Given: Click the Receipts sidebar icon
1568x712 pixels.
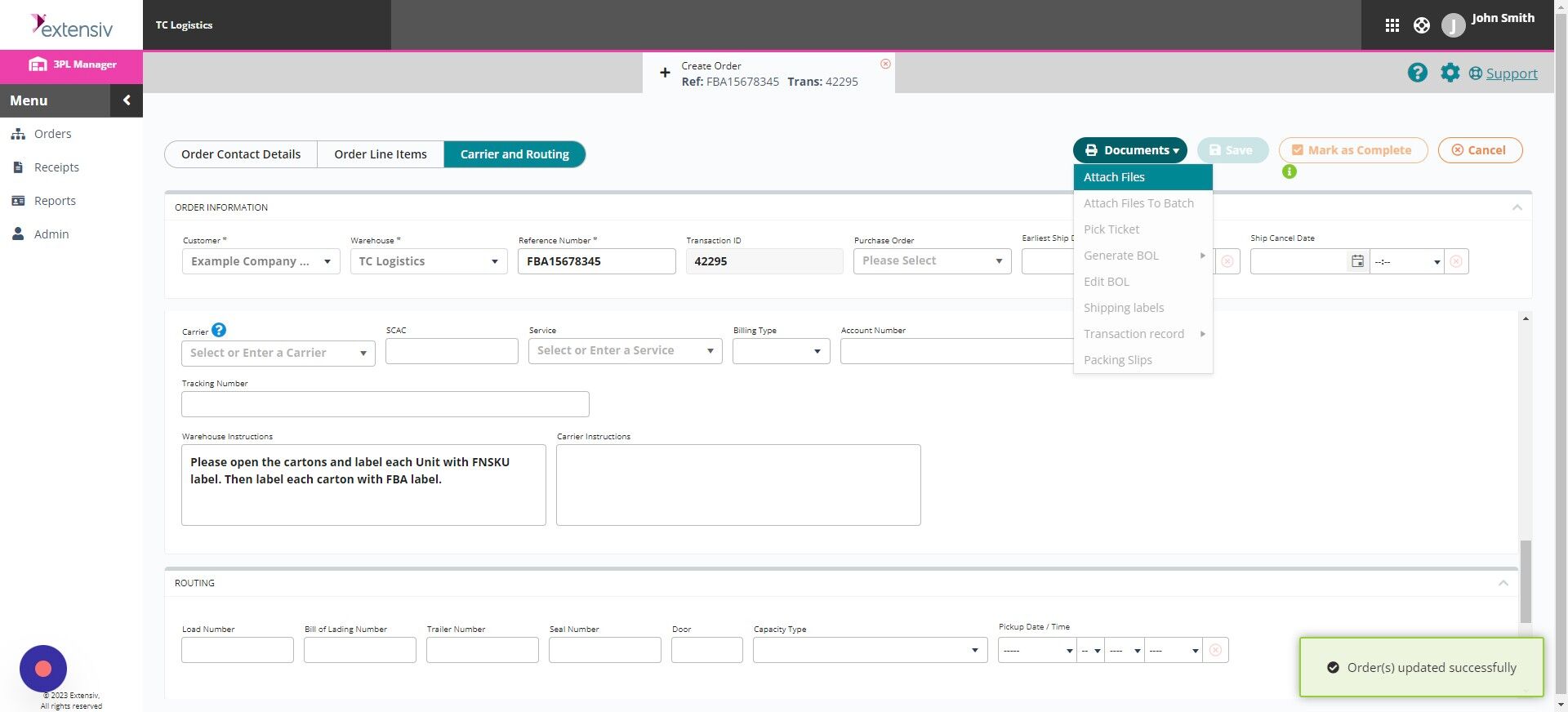Looking at the screenshot, I should 18,167.
